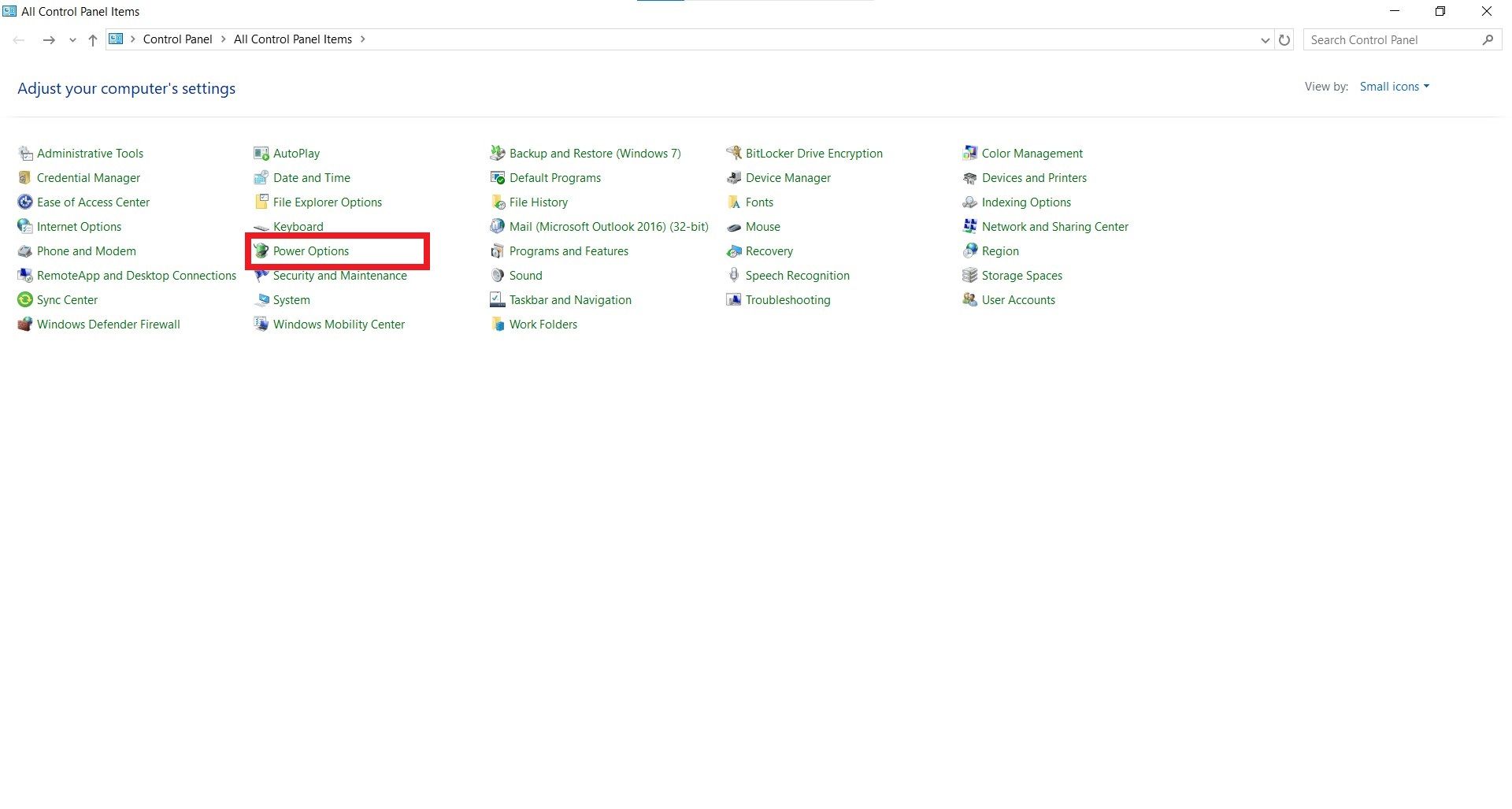The image size is (1512, 809).
Task: Click the Search Control Panel field
Action: click(x=1390, y=40)
